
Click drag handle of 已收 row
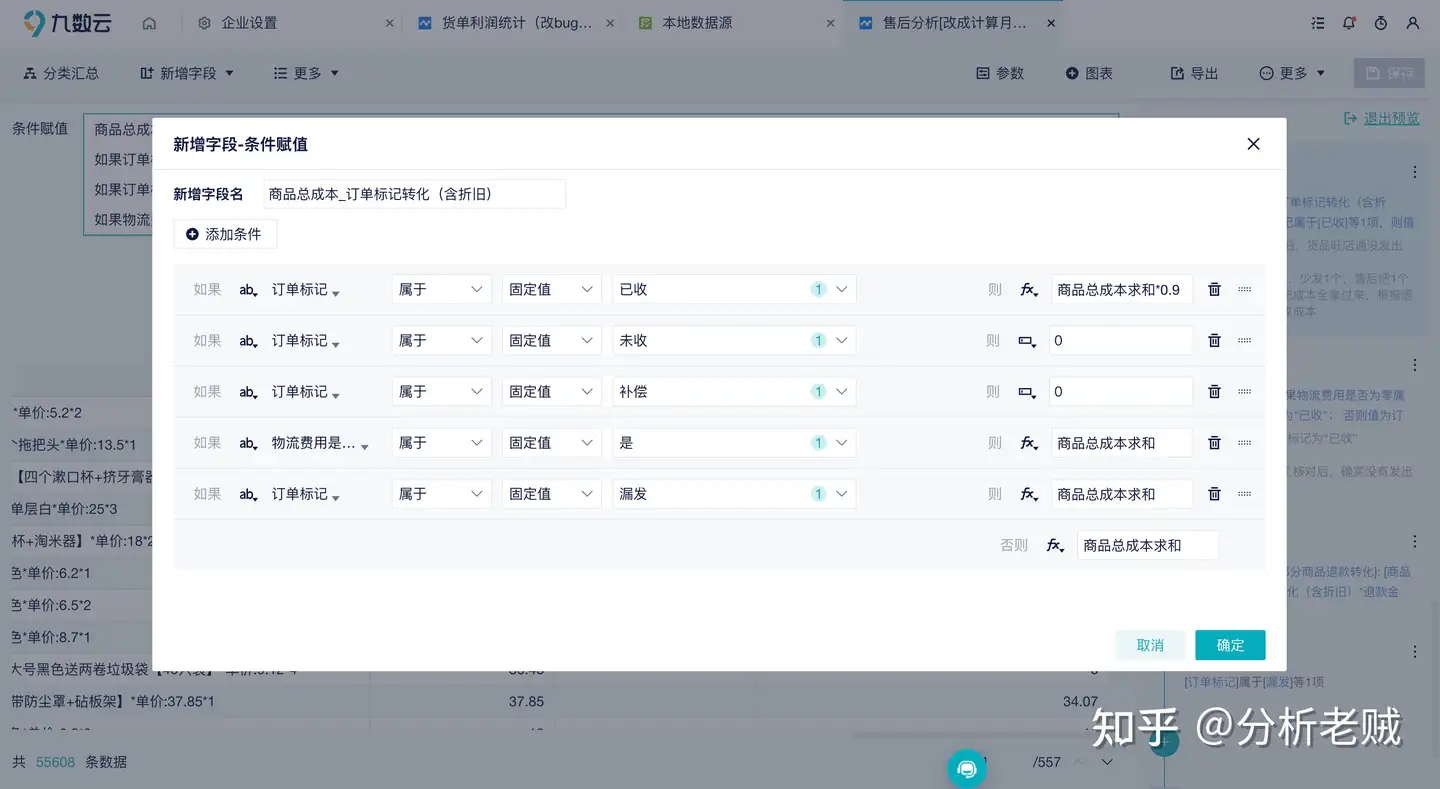pos(1244,289)
